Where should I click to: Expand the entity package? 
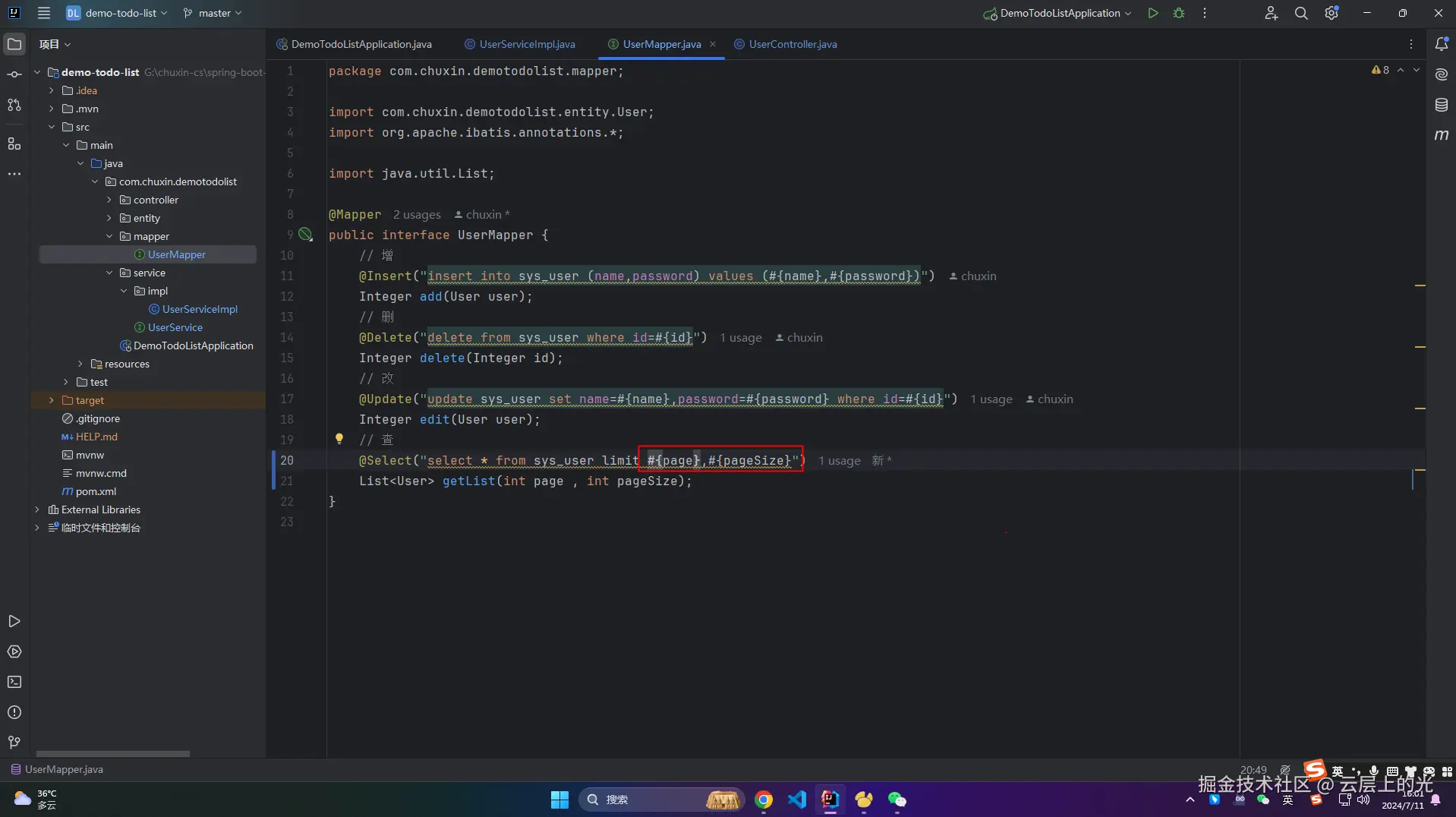click(x=109, y=218)
